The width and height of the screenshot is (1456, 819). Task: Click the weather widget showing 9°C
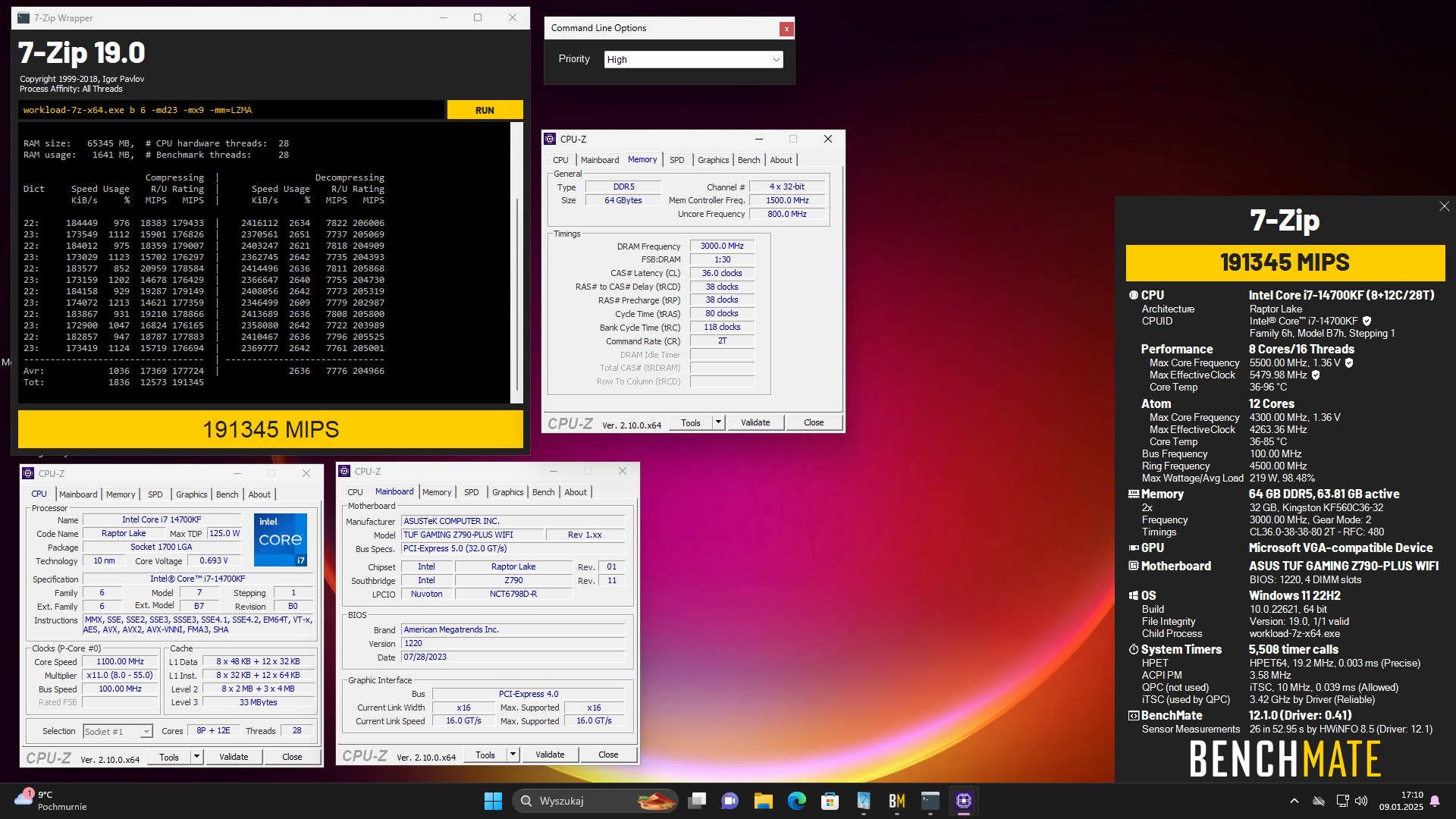coord(51,801)
